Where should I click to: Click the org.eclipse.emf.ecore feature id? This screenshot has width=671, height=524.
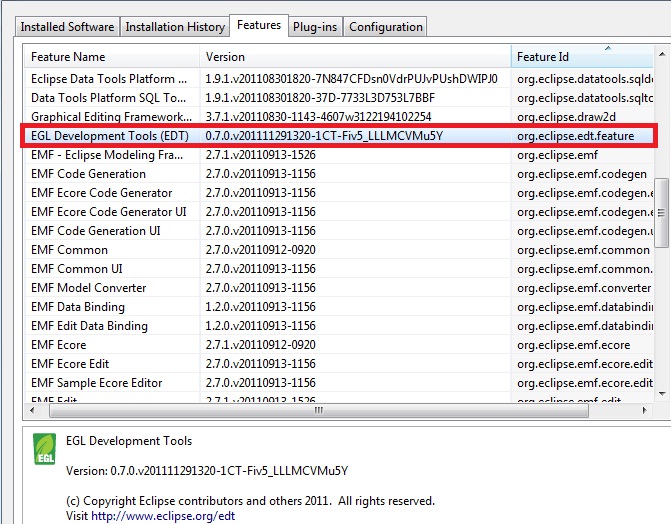573,345
